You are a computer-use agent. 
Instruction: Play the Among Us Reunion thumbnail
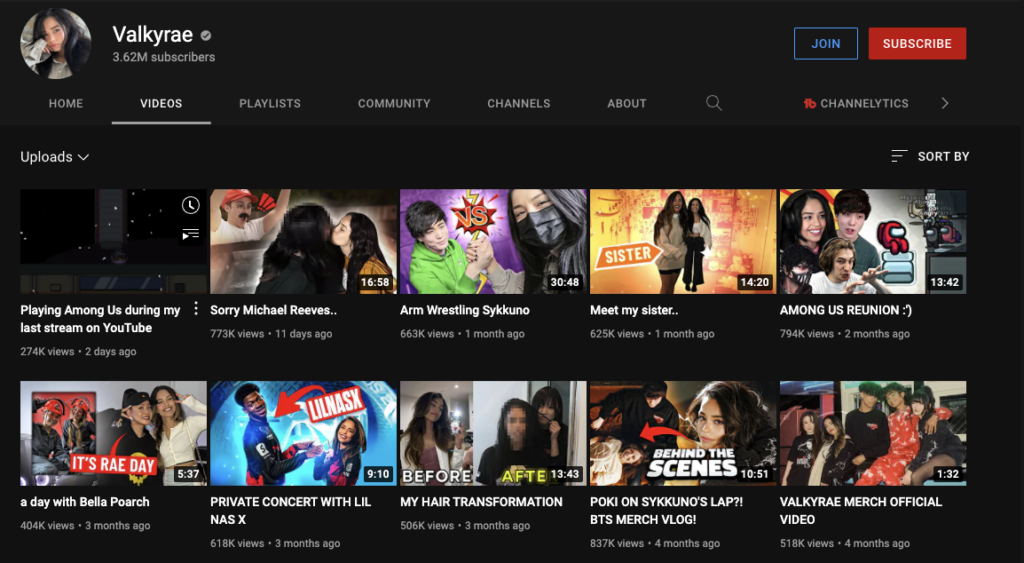coord(873,242)
